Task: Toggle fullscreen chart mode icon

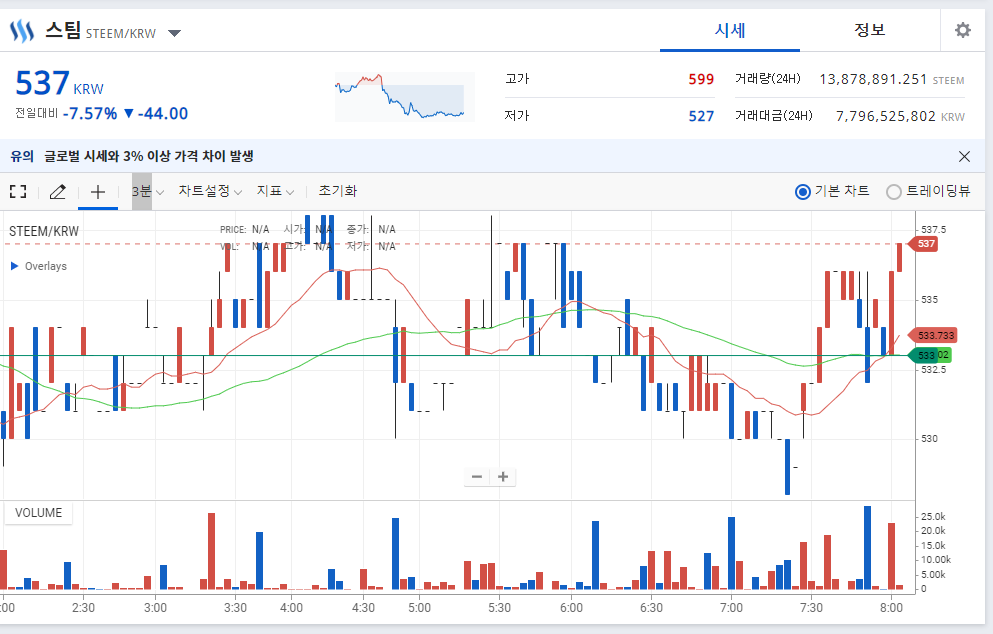Action: (18, 191)
